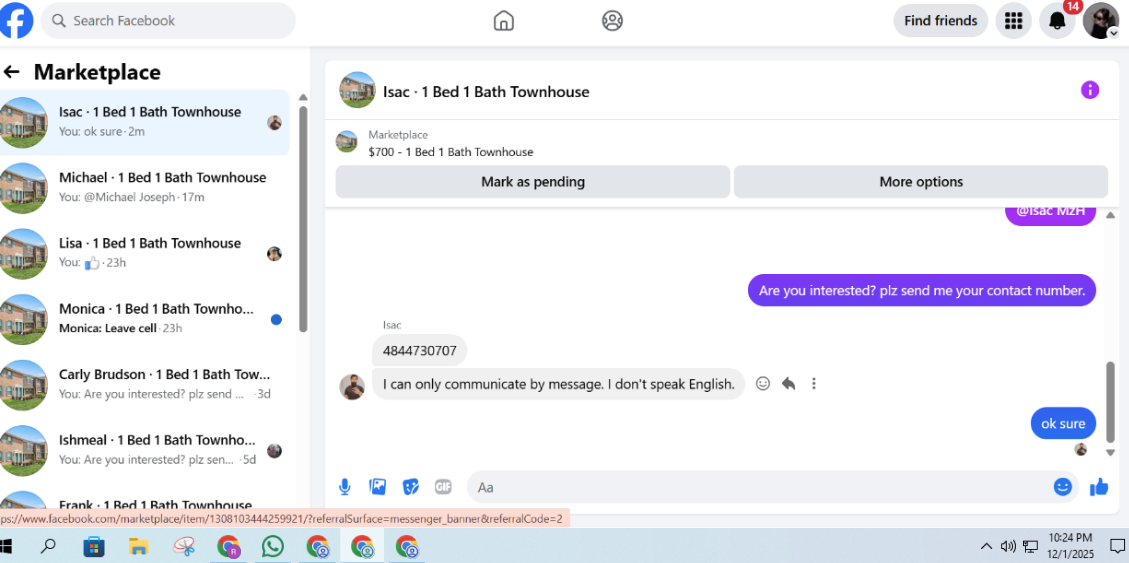Click the Find friends button

(940, 21)
